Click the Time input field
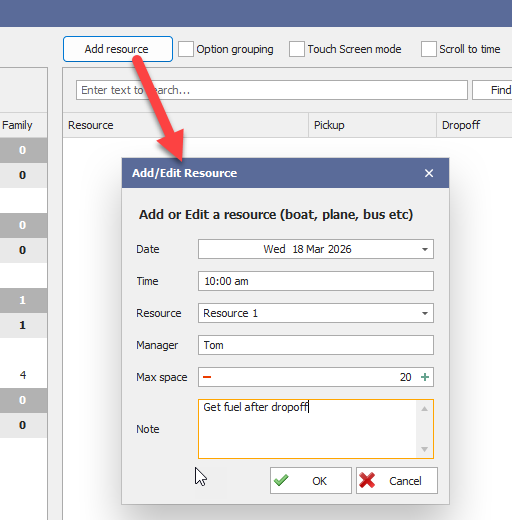This screenshot has width=512, height=520. [316, 281]
